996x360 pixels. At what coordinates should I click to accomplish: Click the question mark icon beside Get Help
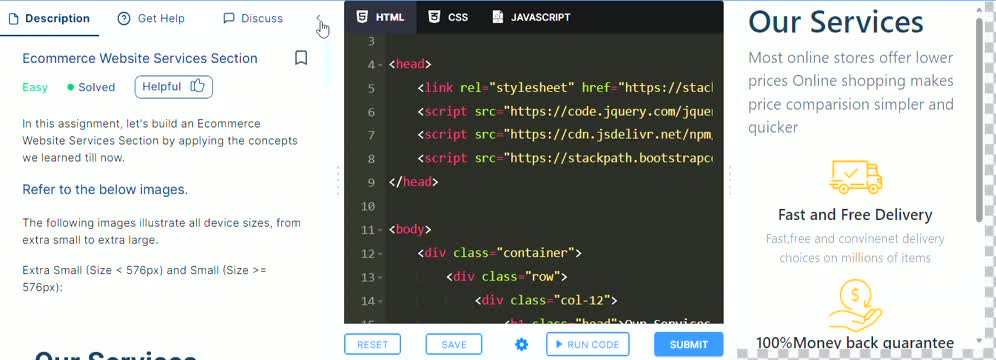point(124,18)
